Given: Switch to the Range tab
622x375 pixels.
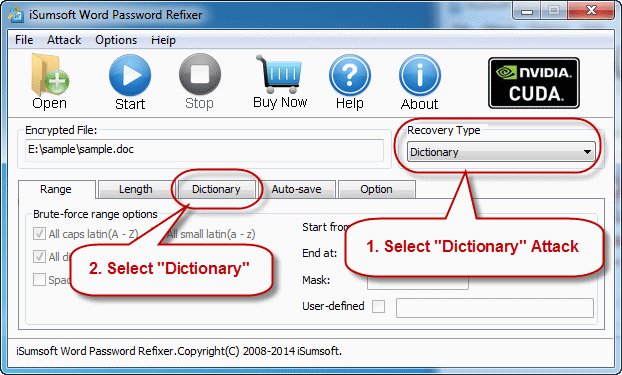Looking at the screenshot, I should coord(56,189).
